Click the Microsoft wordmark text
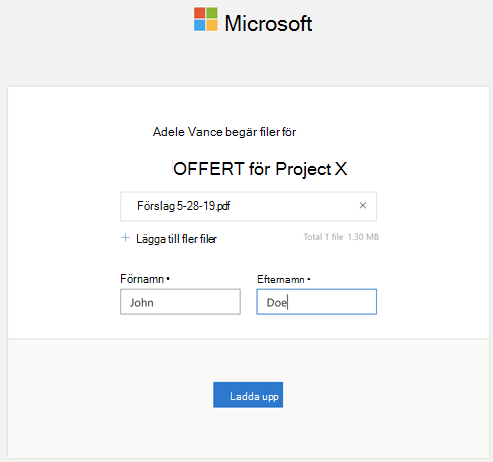The height and width of the screenshot is (462, 493). click(268, 23)
